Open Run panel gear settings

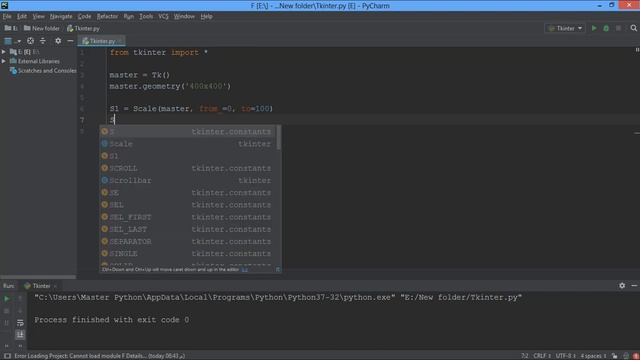tap(622, 286)
